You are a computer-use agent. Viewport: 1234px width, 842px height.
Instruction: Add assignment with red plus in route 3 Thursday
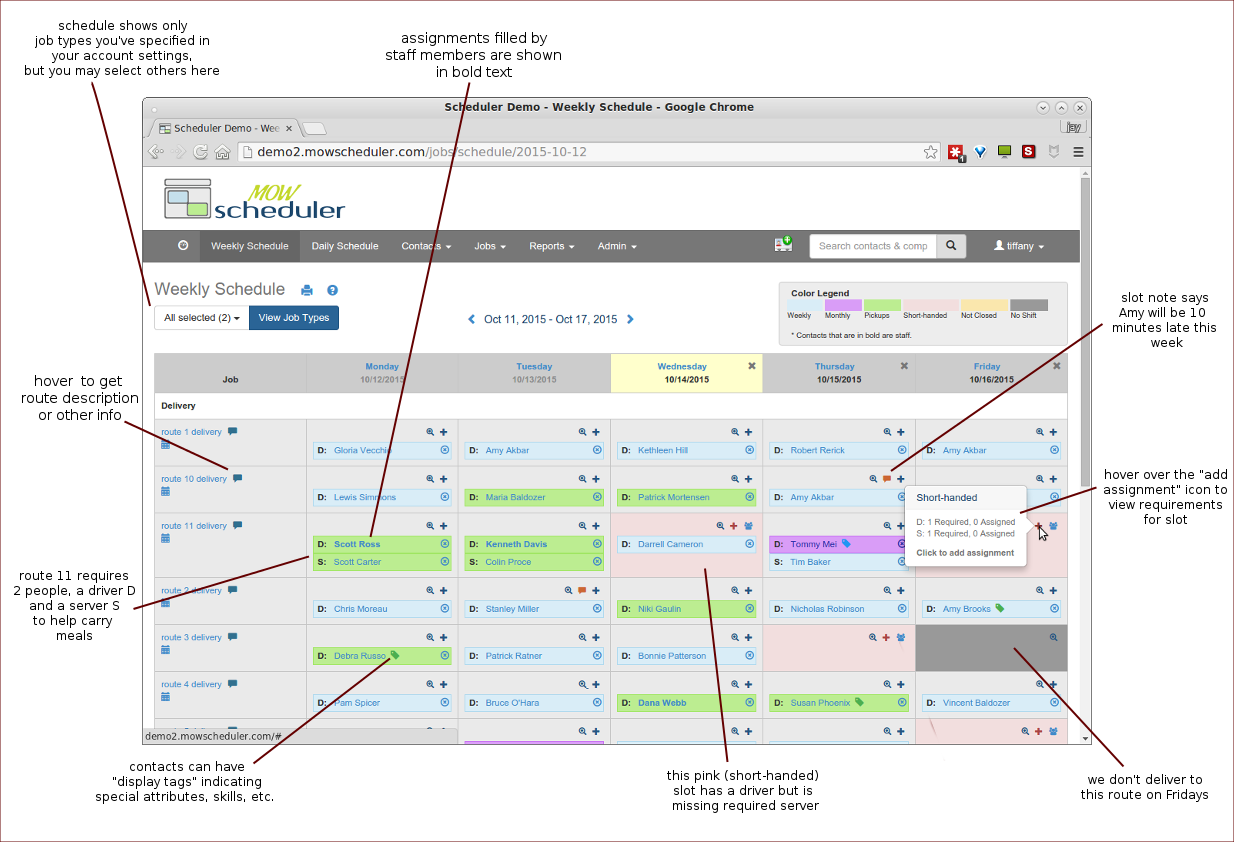click(x=886, y=637)
